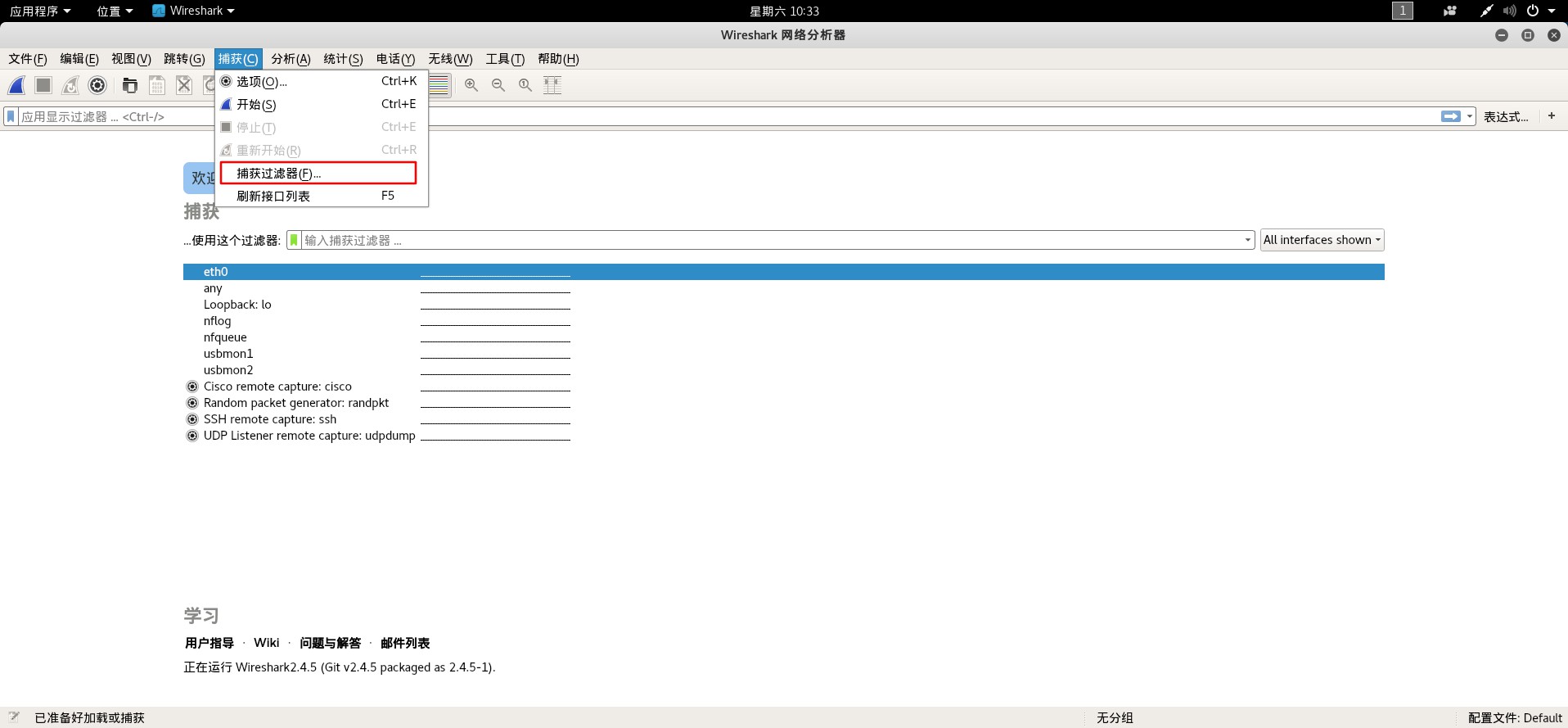Open 帮助(H) menu

click(558, 59)
